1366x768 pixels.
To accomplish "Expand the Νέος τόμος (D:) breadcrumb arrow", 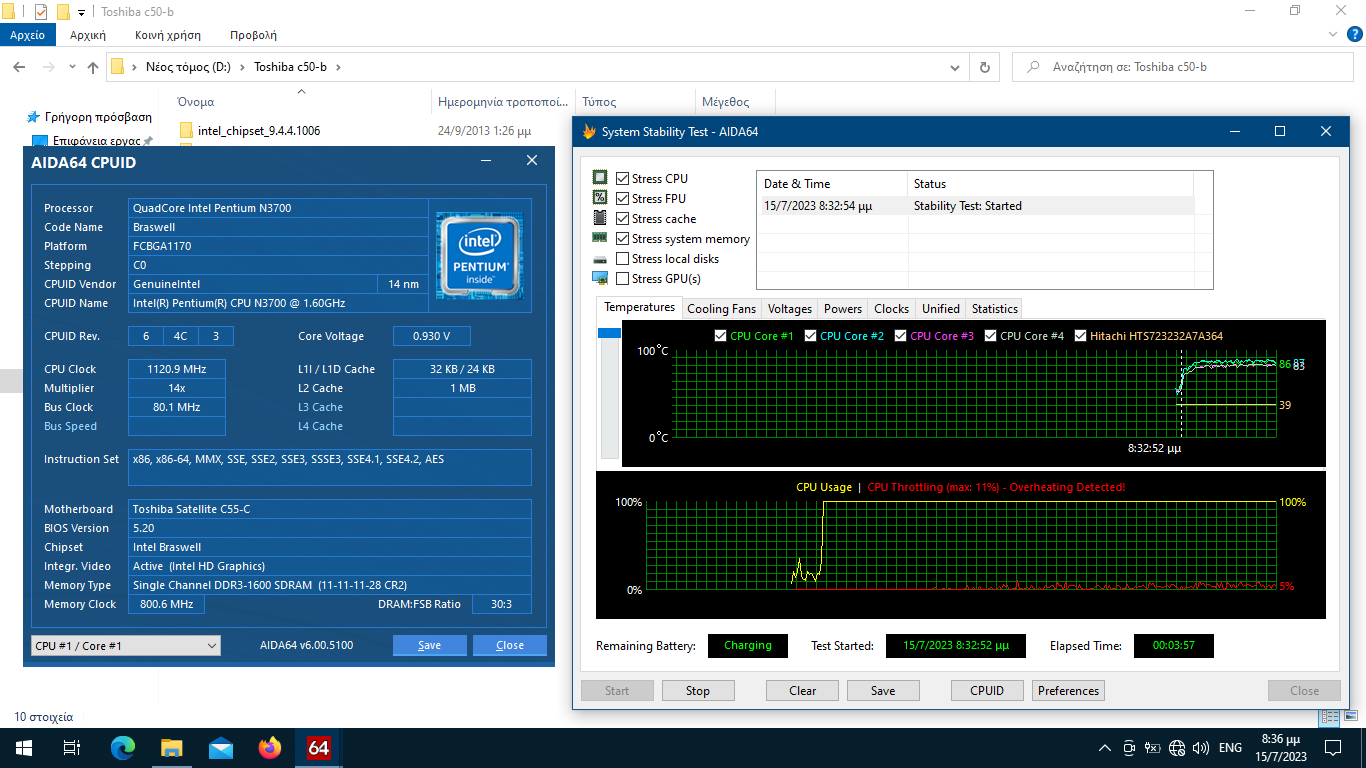I will [242, 67].
